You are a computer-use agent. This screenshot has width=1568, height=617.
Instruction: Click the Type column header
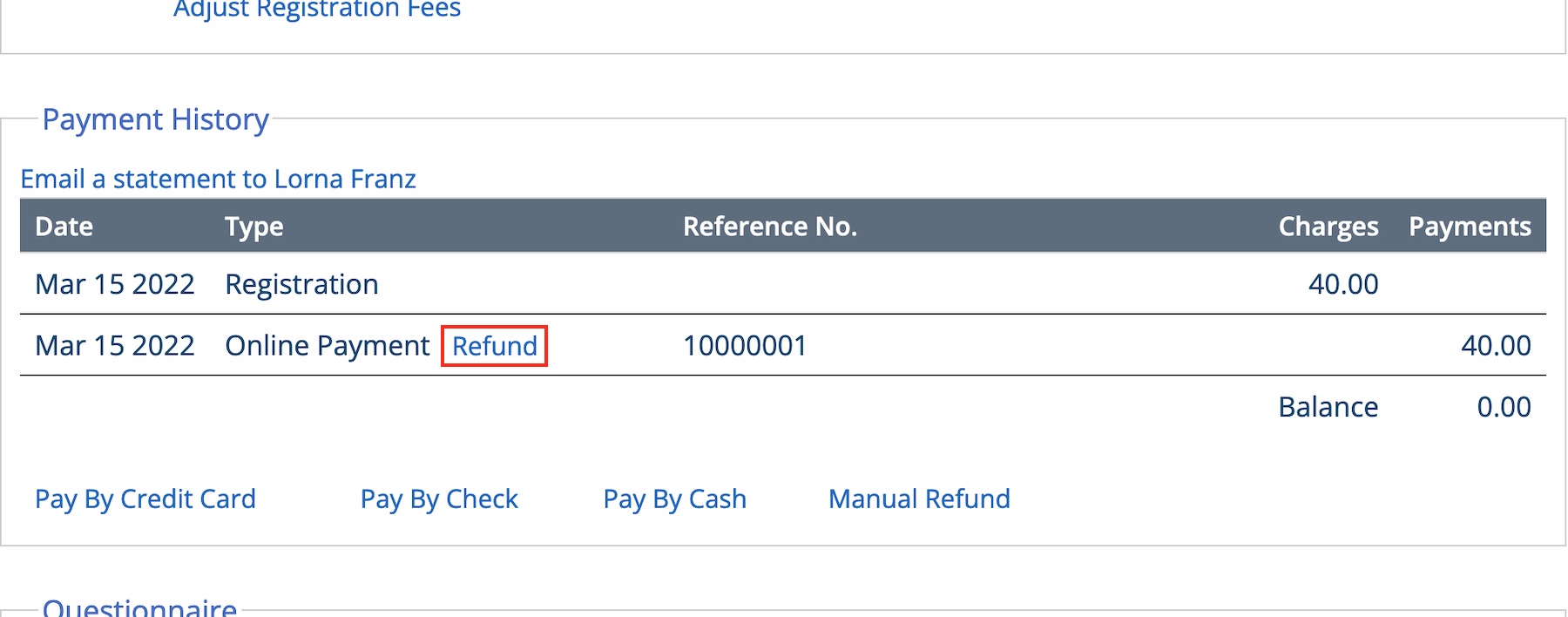(253, 227)
